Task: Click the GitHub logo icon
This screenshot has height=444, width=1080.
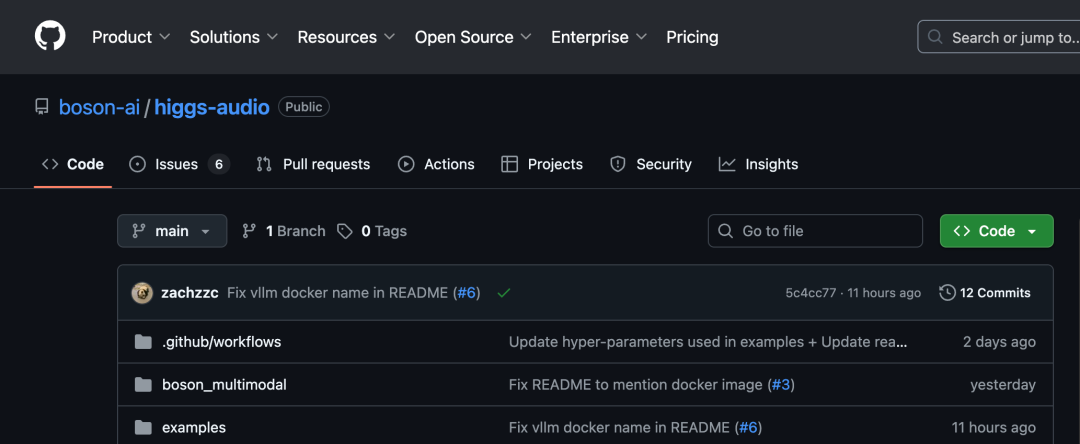Action: pos(50,37)
